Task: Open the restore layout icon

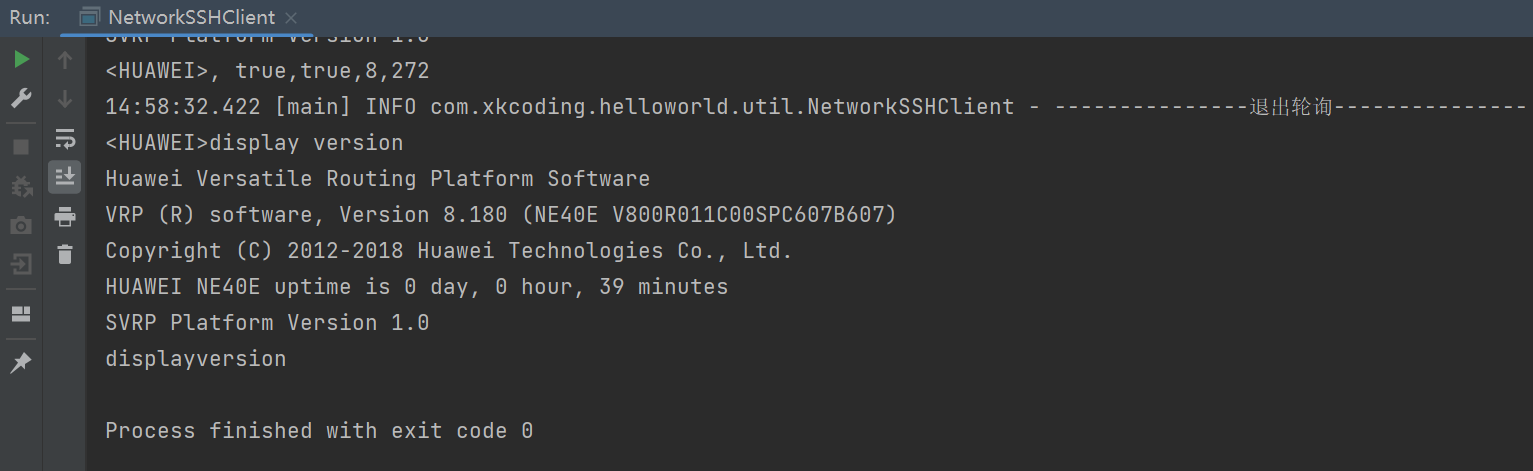Action: (x=21, y=314)
